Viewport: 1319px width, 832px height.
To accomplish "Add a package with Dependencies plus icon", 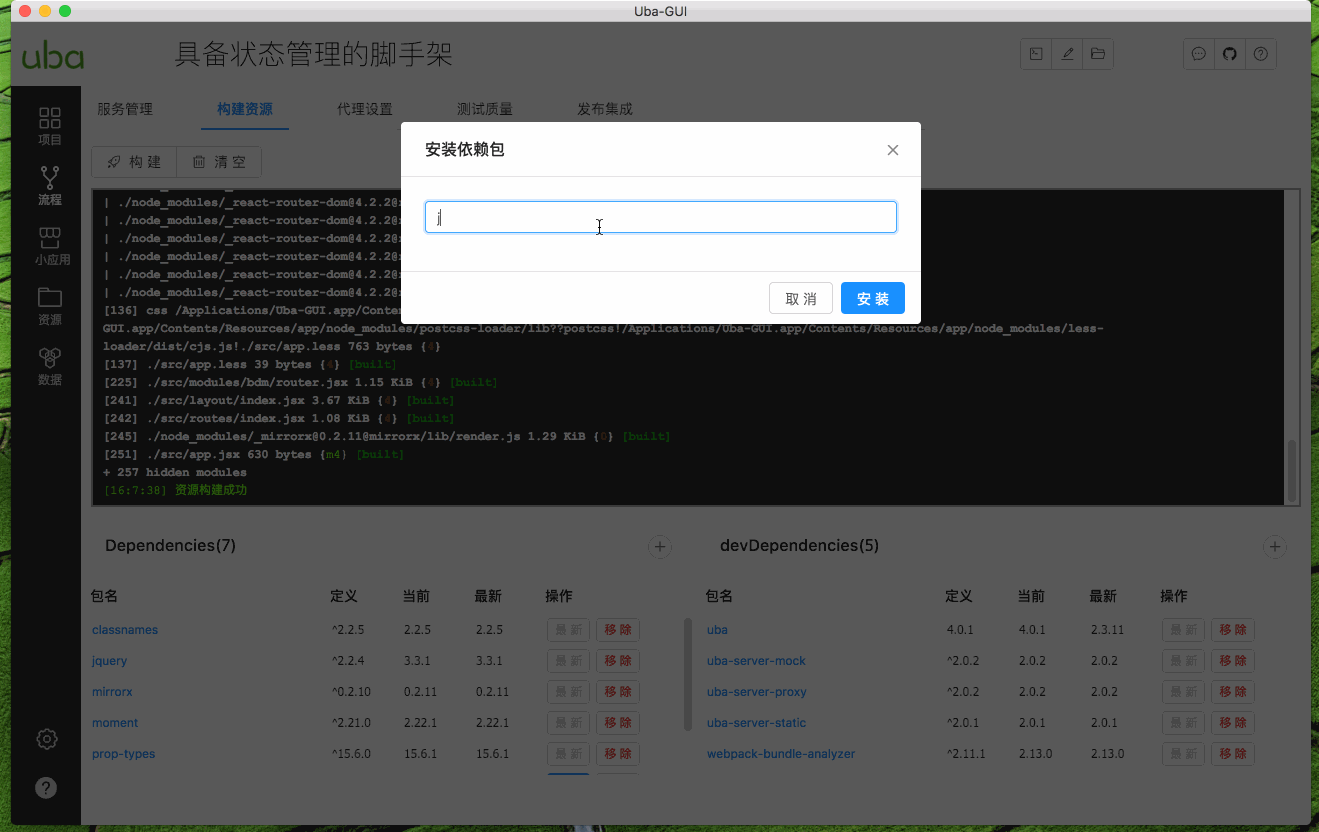I will click(x=659, y=546).
